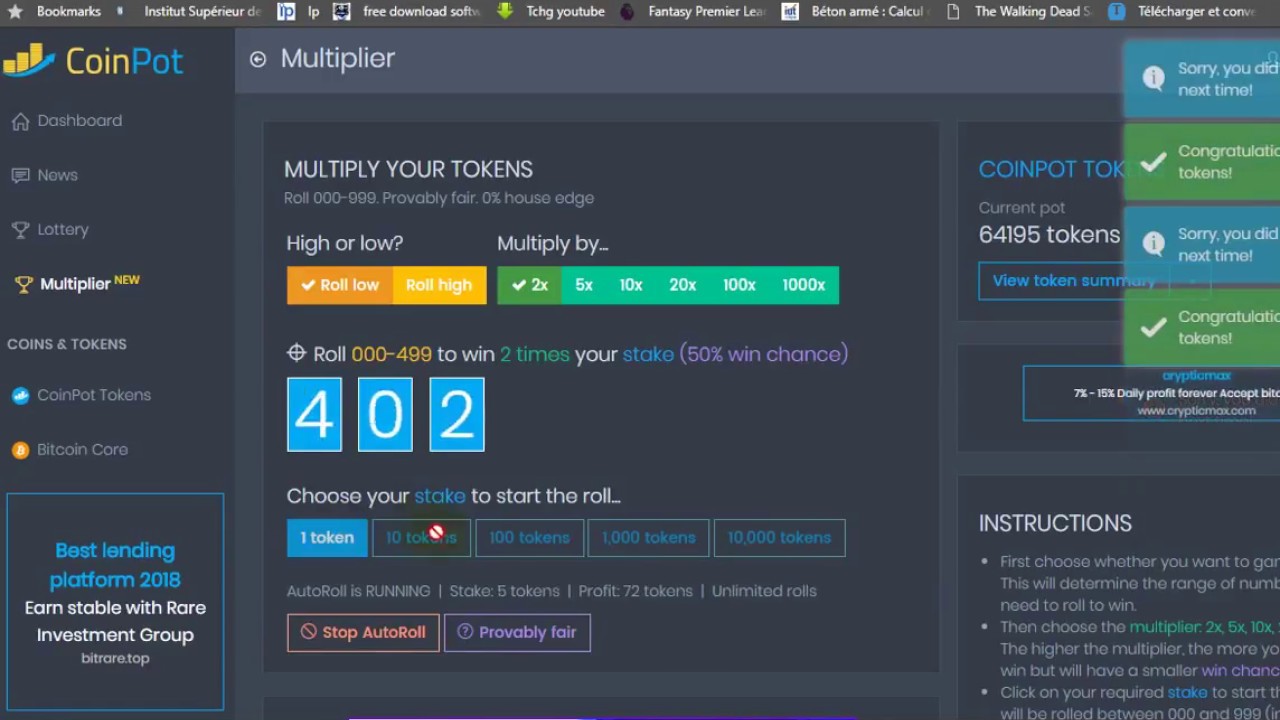Viewport: 1280px width, 720px height.
Task: Open the Ip bookmark
Action: (299, 12)
